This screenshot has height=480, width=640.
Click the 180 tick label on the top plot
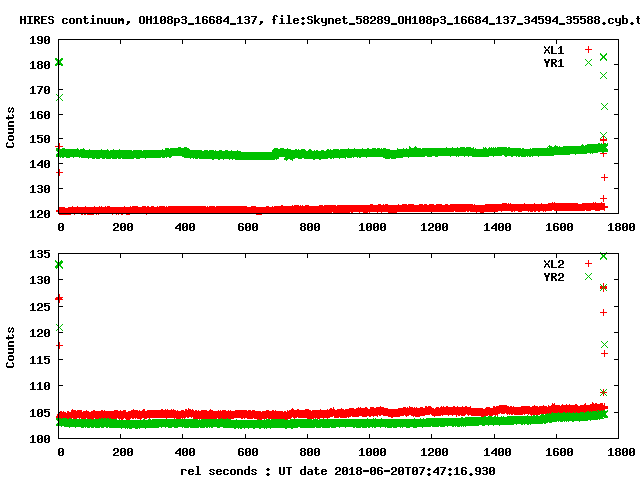(x=40, y=65)
